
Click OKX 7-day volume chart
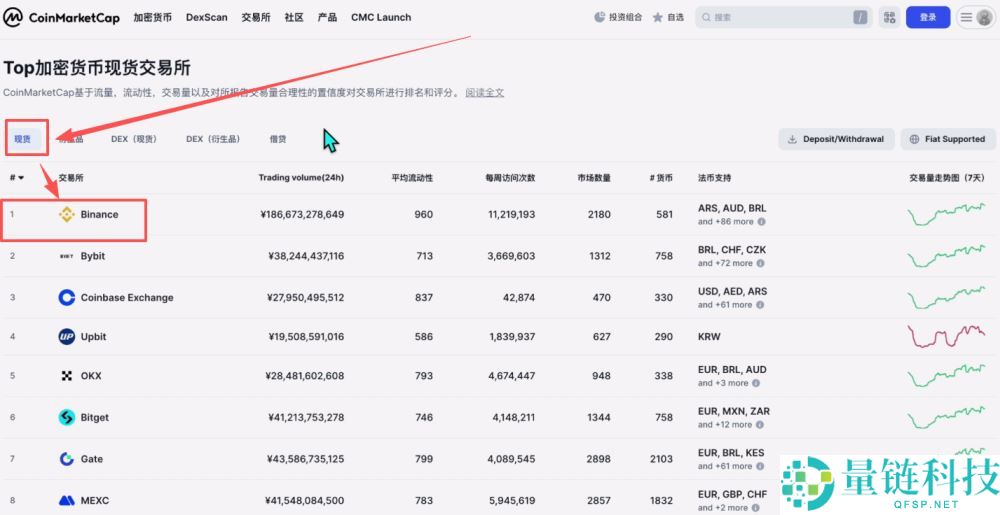coord(946,376)
